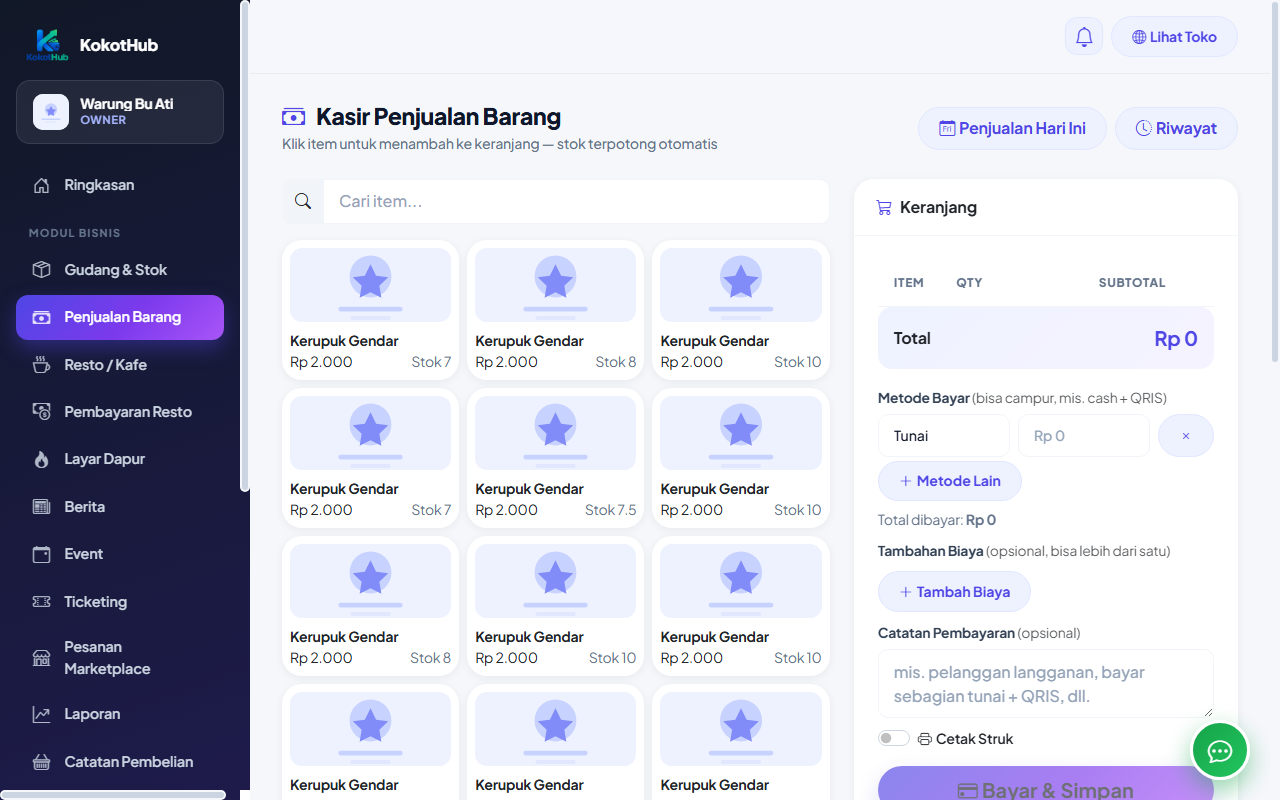Screen dimensions: 1280x800
Task: Click the QTY column header
Action: (x=969, y=283)
